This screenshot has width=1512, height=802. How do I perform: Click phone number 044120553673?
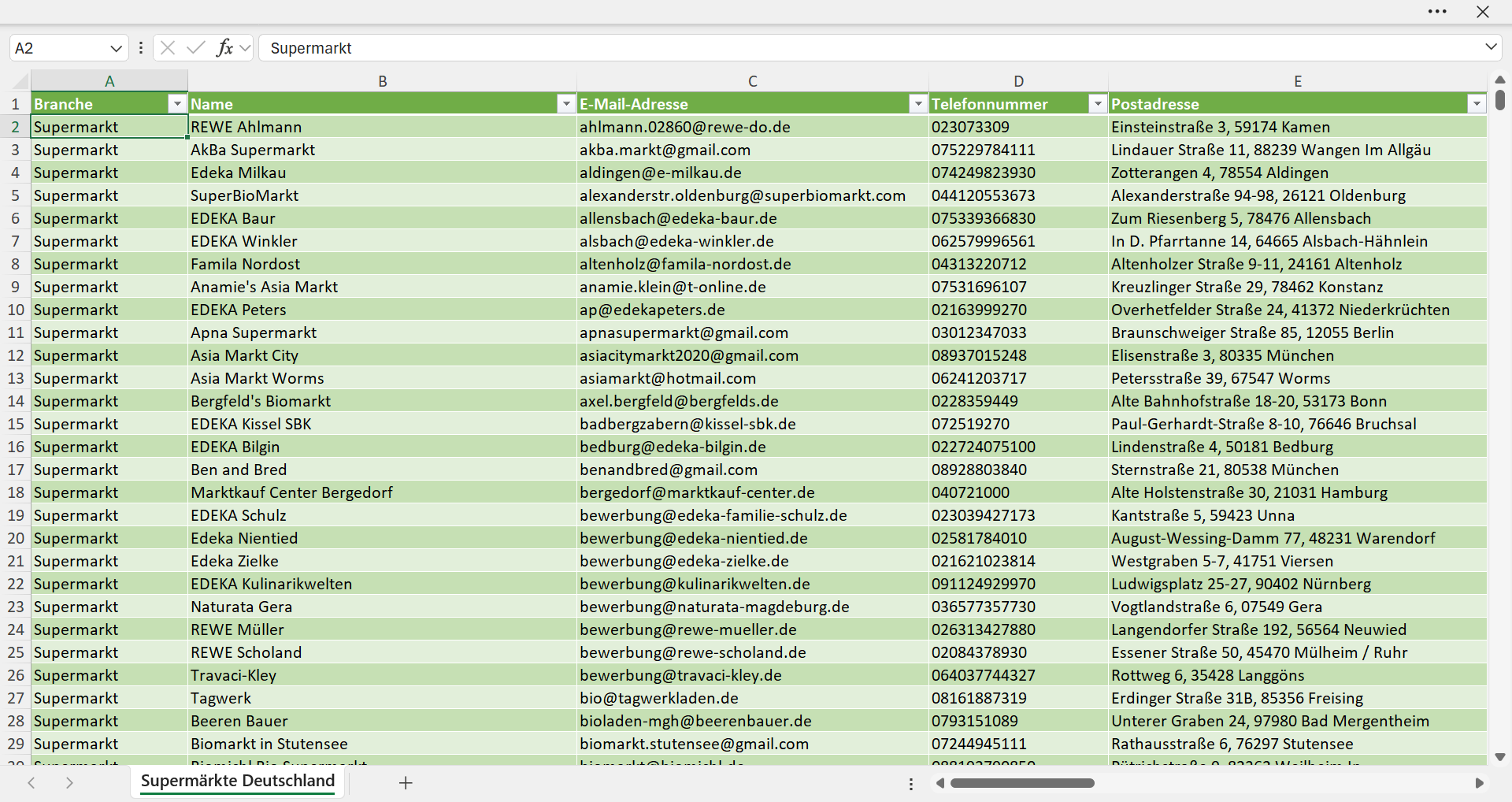1019,195
